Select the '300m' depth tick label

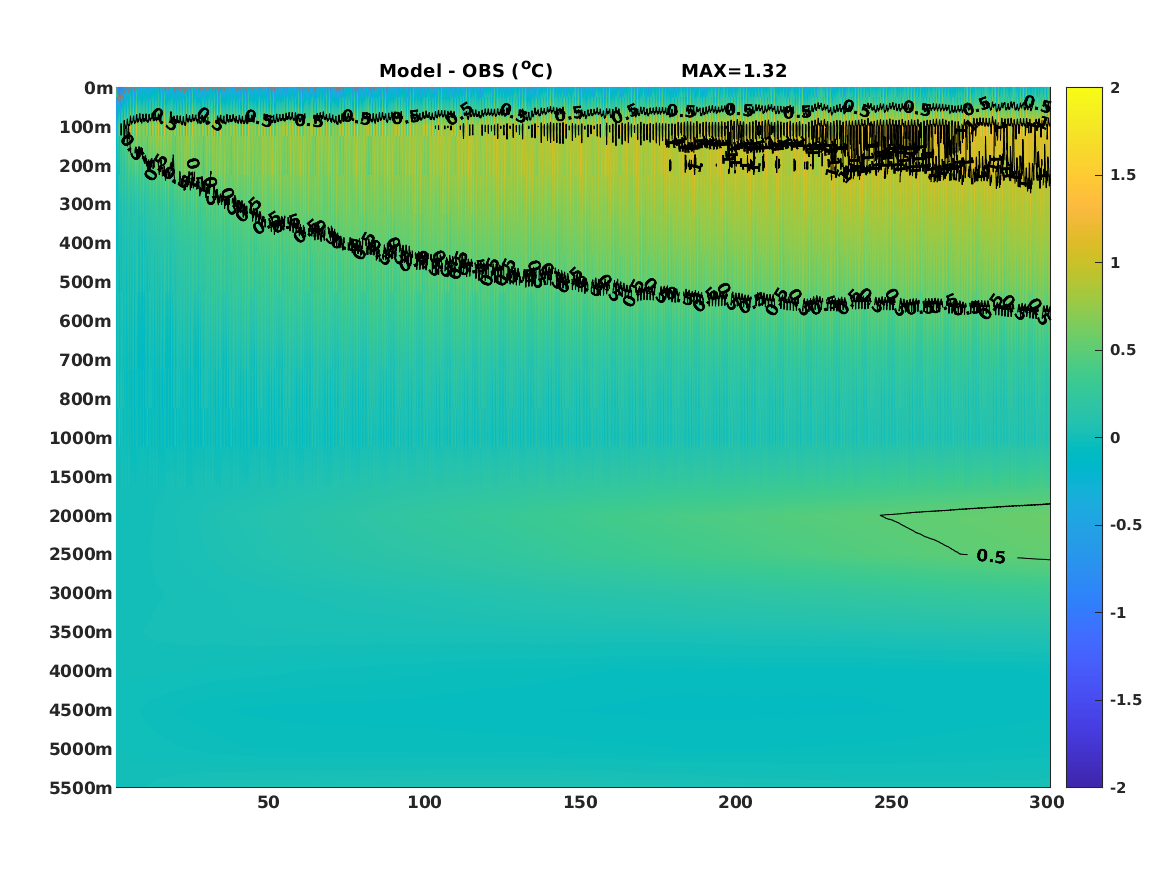coord(86,205)
